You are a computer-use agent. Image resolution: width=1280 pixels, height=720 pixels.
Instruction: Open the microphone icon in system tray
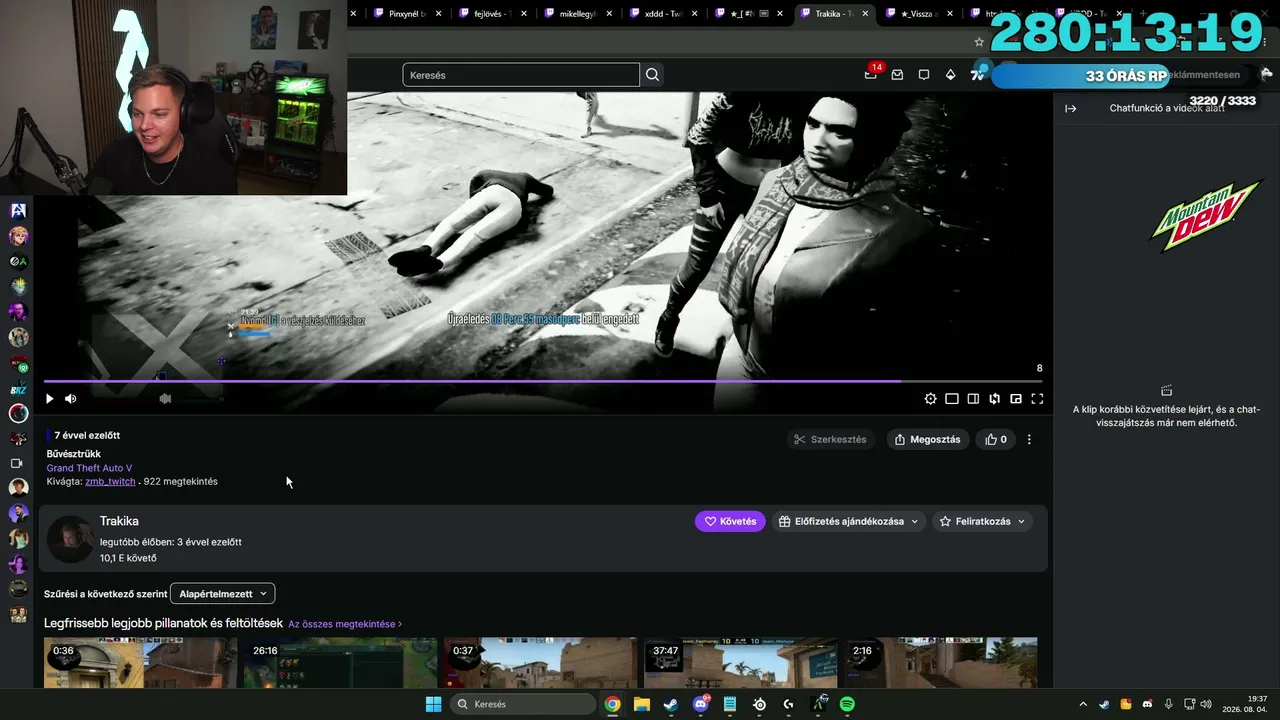click(1168, 704)
